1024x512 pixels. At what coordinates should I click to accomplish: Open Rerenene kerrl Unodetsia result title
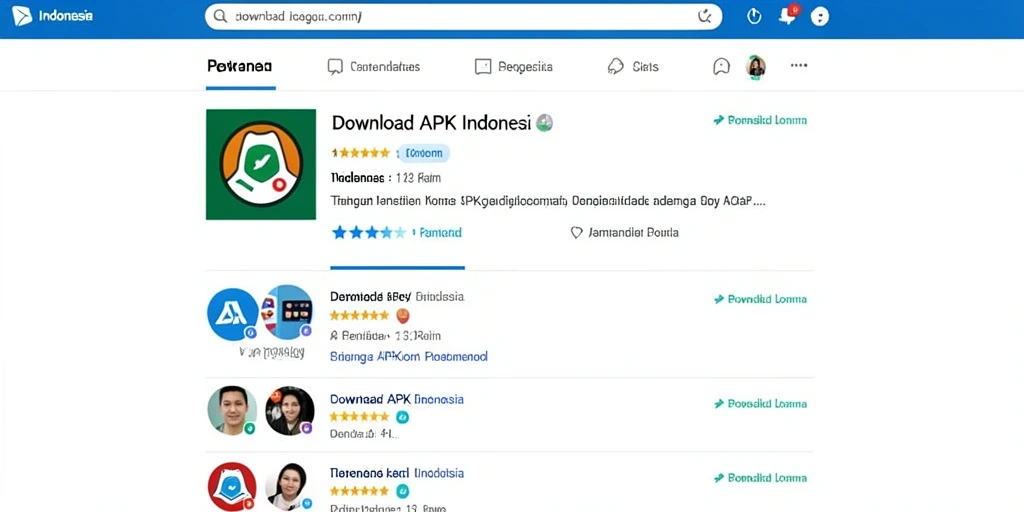tap(397, 473)
